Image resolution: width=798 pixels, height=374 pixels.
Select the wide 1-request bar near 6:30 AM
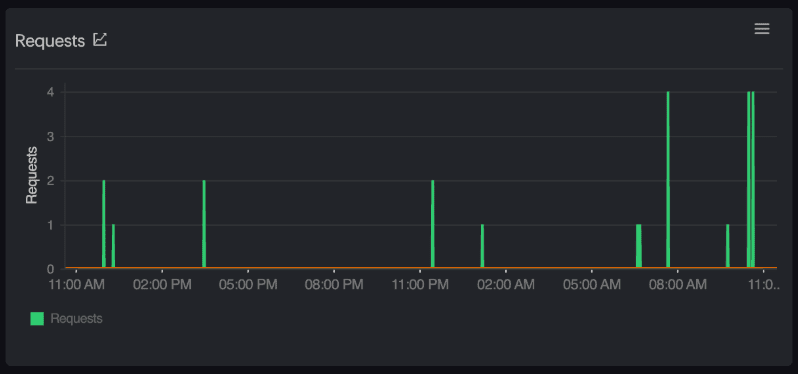(x=639, y=246)
